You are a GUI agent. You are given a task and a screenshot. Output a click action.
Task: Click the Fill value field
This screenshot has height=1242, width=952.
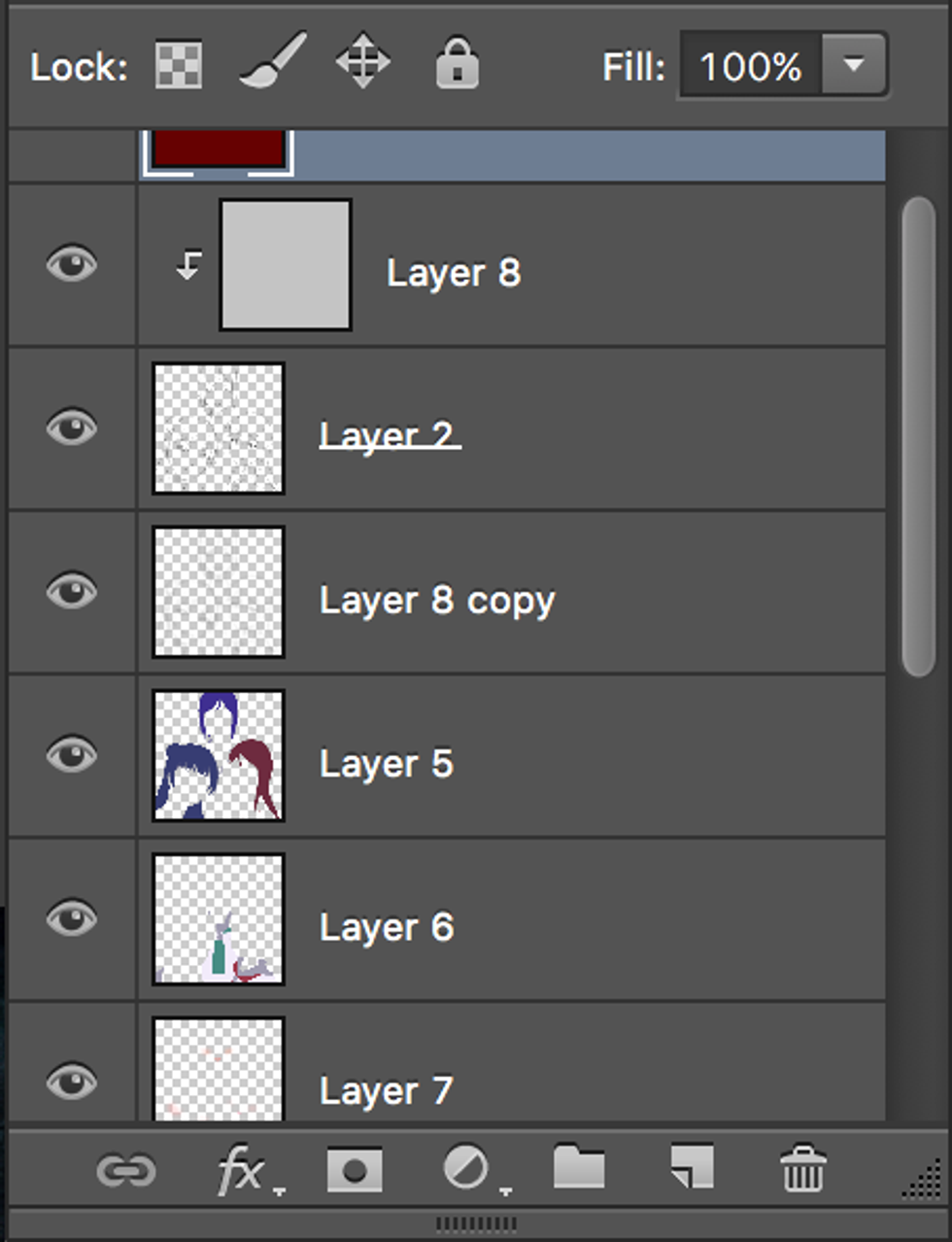tap(750, 66)
